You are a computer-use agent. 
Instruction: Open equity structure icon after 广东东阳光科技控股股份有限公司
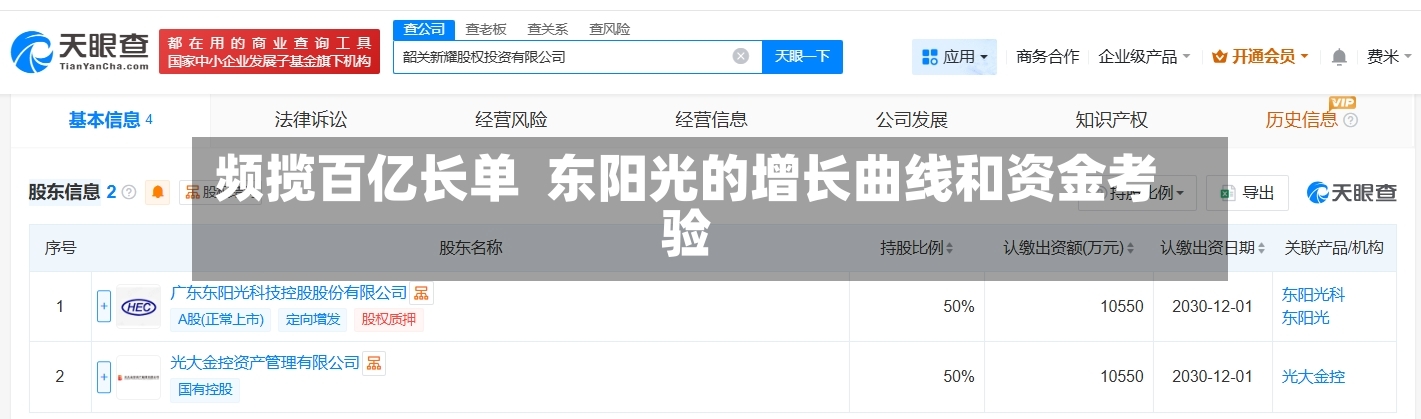click(x=421, y=293)
